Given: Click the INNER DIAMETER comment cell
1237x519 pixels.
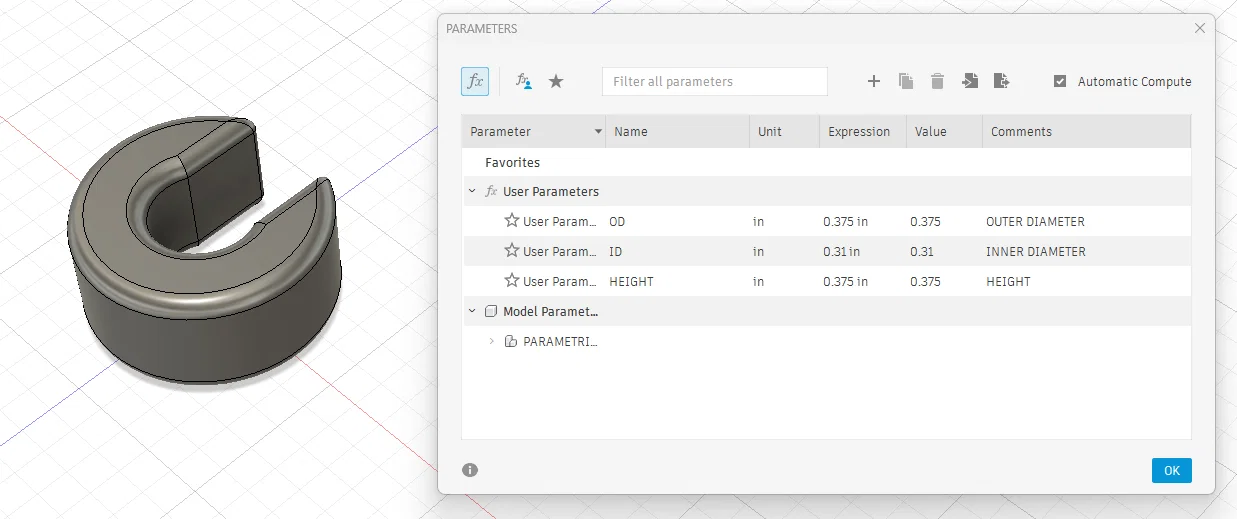Looking at the screenshot, I should [x=1087, y=251].
